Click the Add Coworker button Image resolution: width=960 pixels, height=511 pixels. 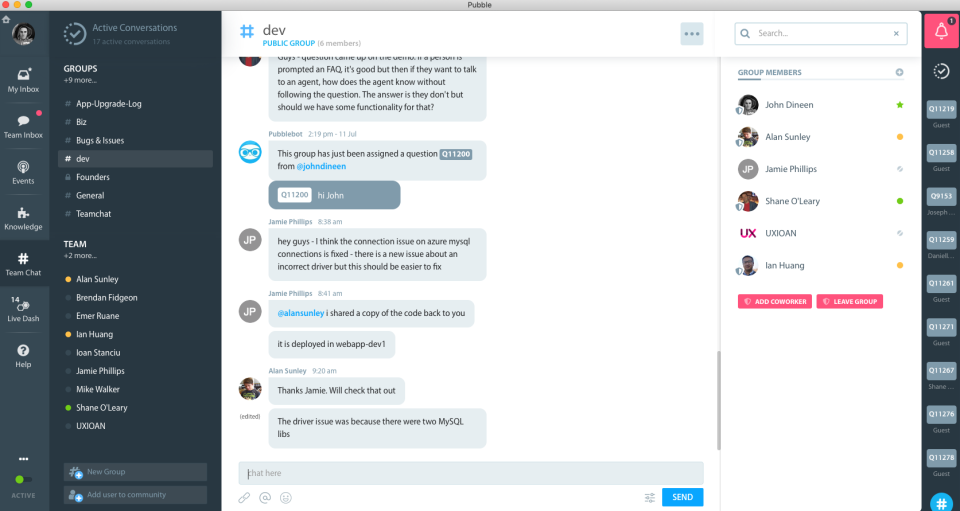tap(775, 301)
